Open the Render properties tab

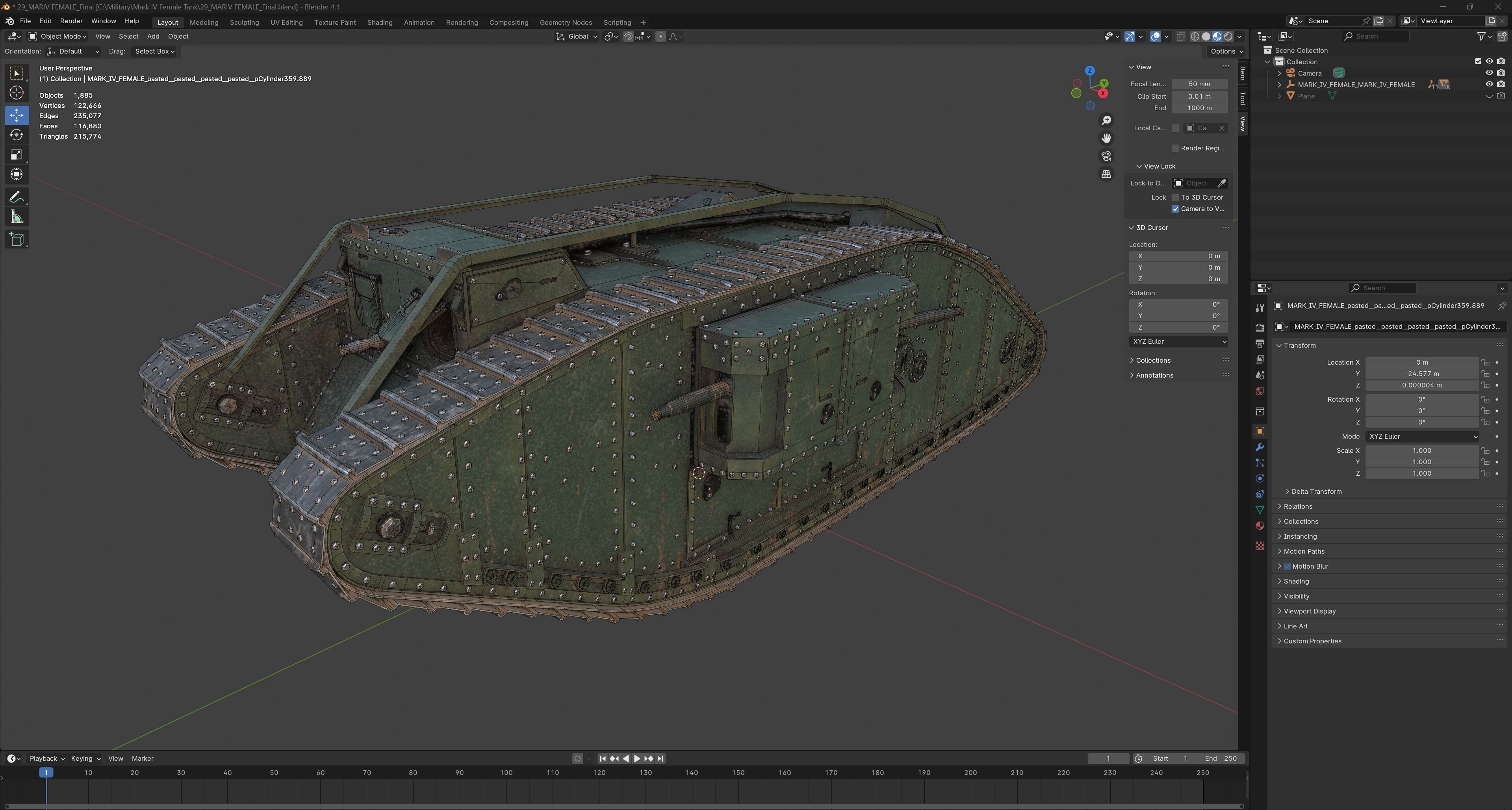(x=1260, y=327)
